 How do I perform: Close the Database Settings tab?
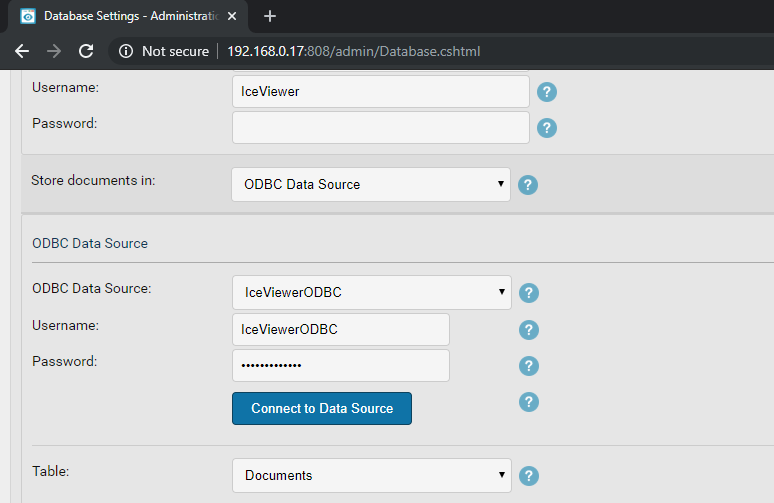click(x=232, y=16)
